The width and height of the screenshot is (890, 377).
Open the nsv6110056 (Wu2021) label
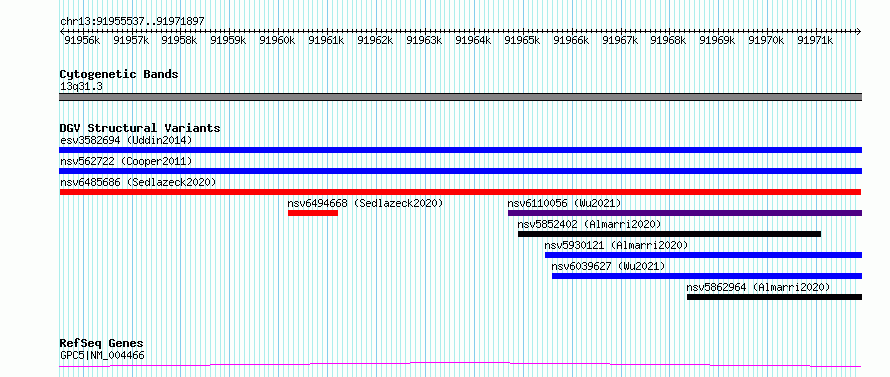[564, 203]
